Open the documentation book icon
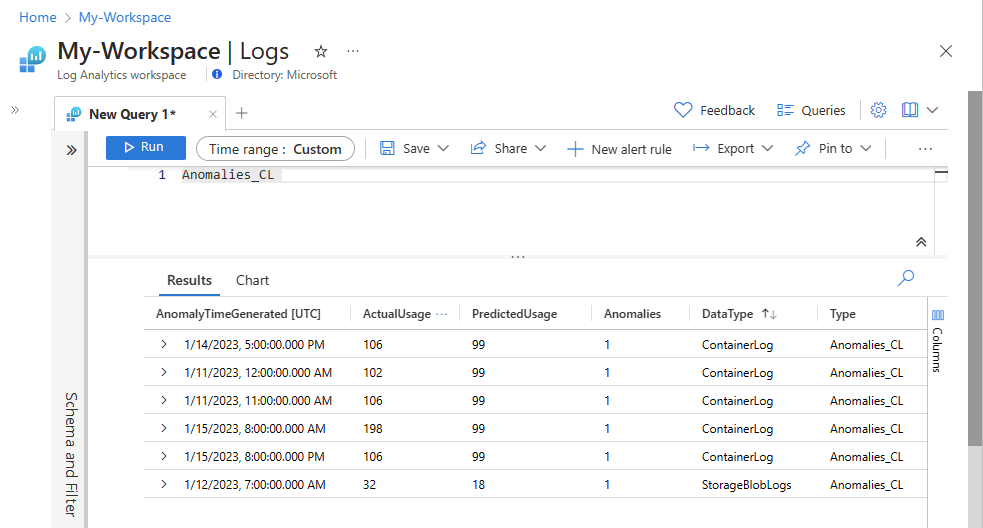 click(x=910, y=110)
